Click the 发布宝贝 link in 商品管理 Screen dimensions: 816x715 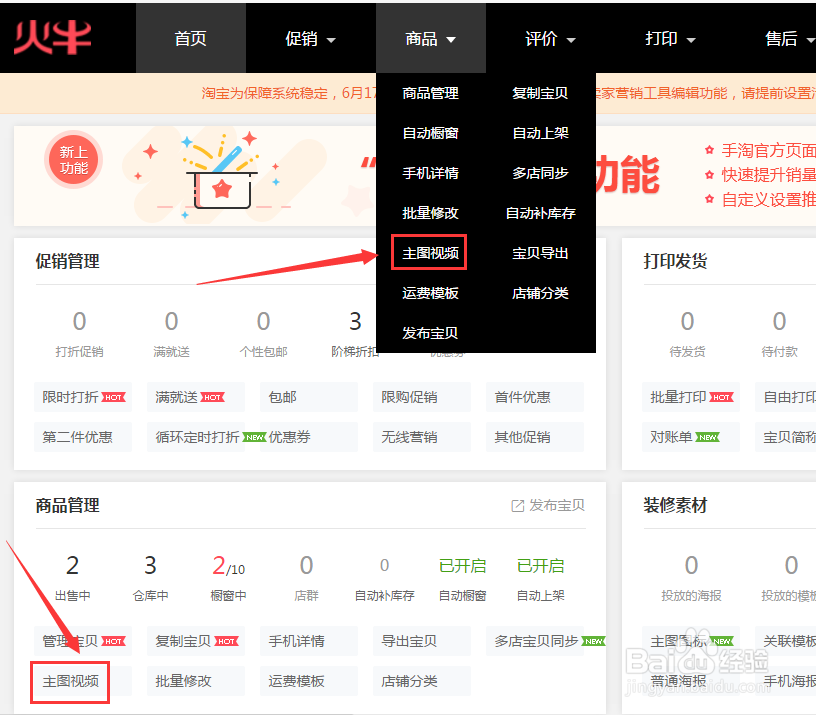click(x=556, y=505)
